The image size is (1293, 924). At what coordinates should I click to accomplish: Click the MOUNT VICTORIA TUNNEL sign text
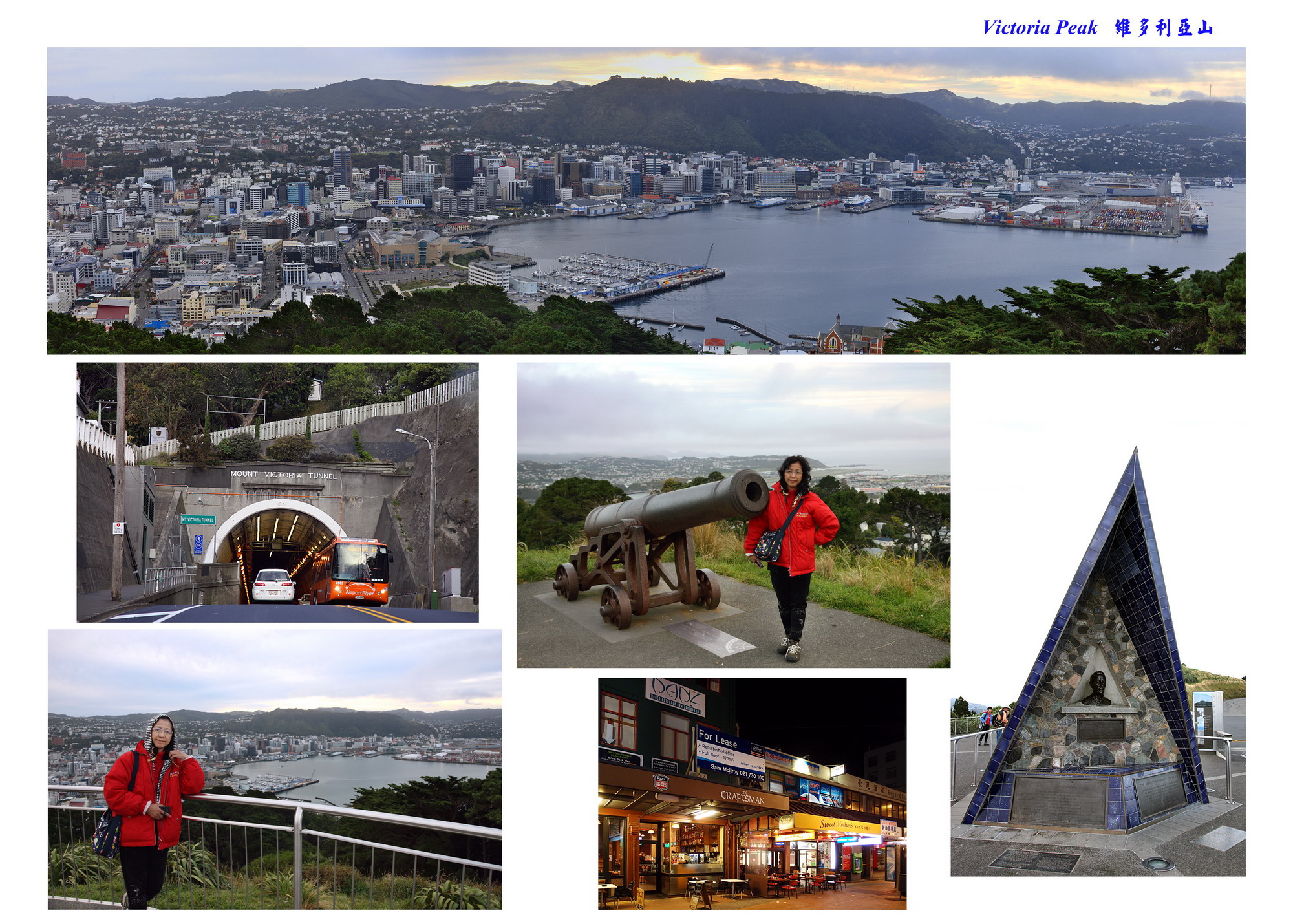tap(284, 475)
